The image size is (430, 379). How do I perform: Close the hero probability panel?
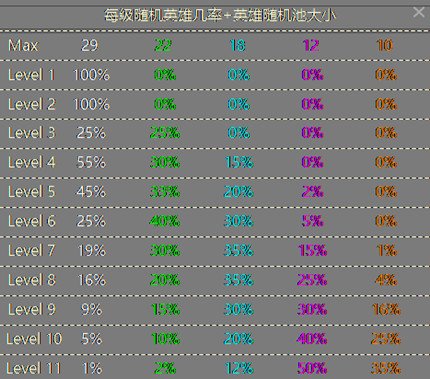(x=418, y=13)
